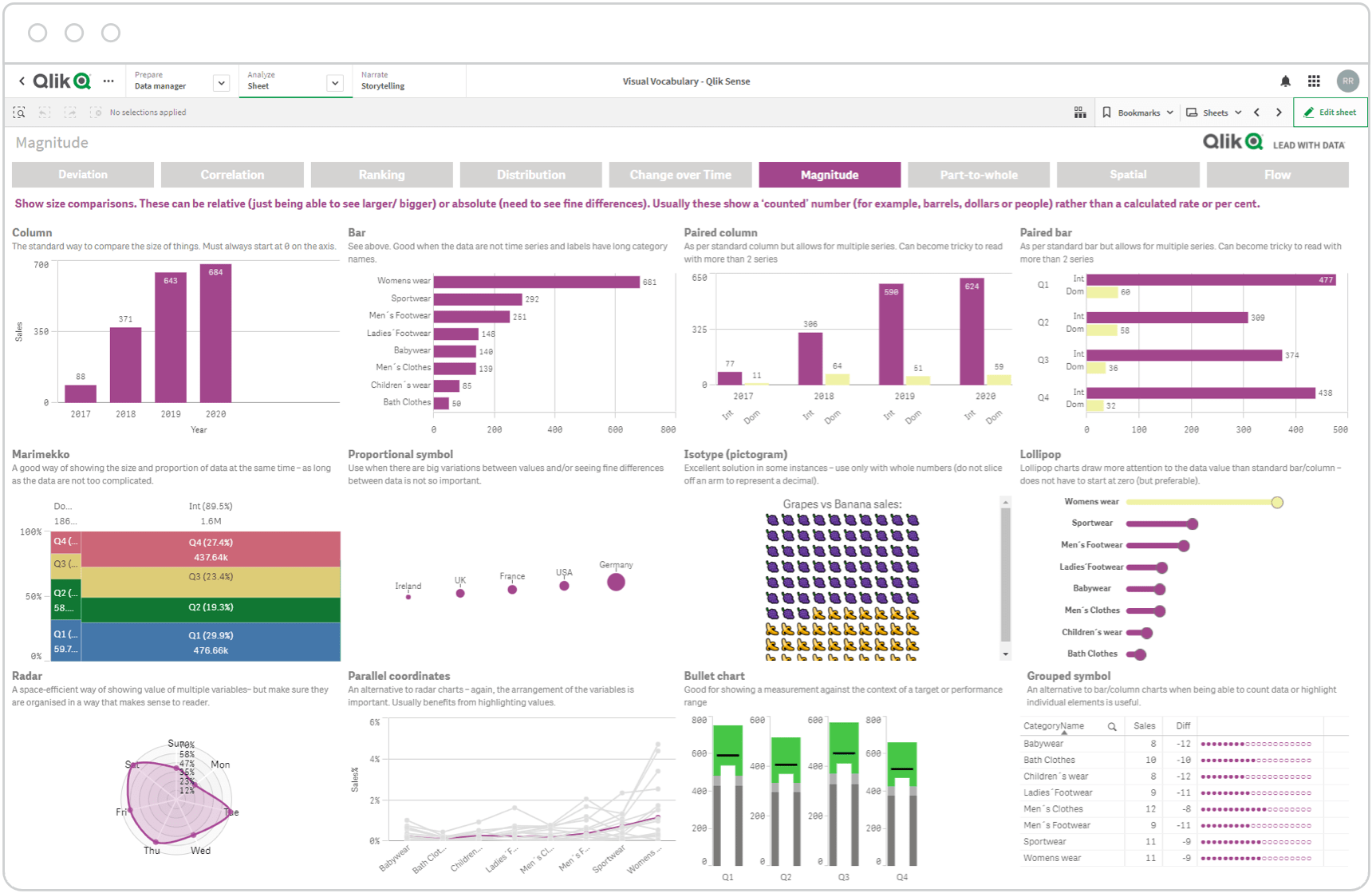This screenshot has width=1372, height=893.
Task: Open the three-dot navigation menu
Action: pos(108,81)
